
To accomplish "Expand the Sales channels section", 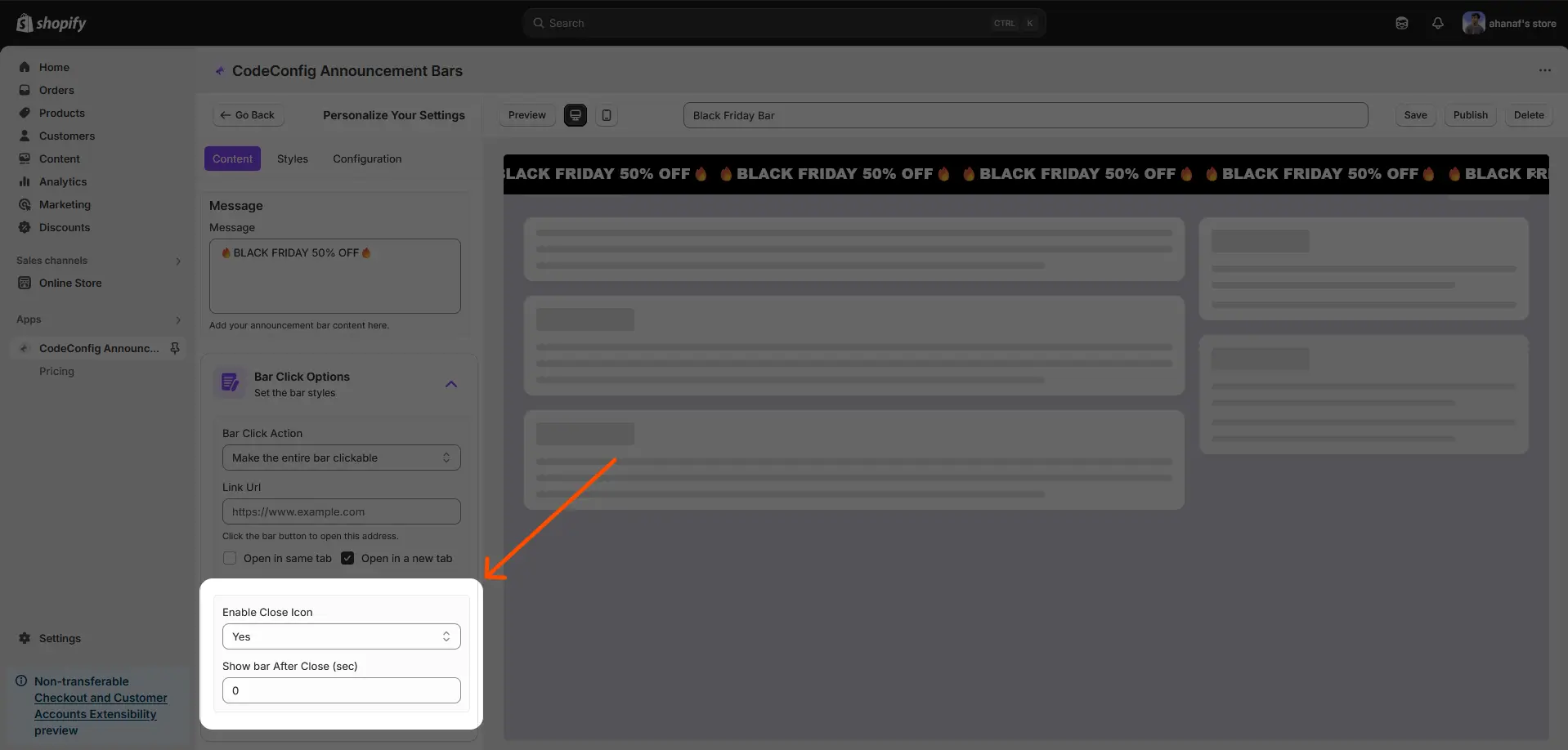I will coord(178,261).
